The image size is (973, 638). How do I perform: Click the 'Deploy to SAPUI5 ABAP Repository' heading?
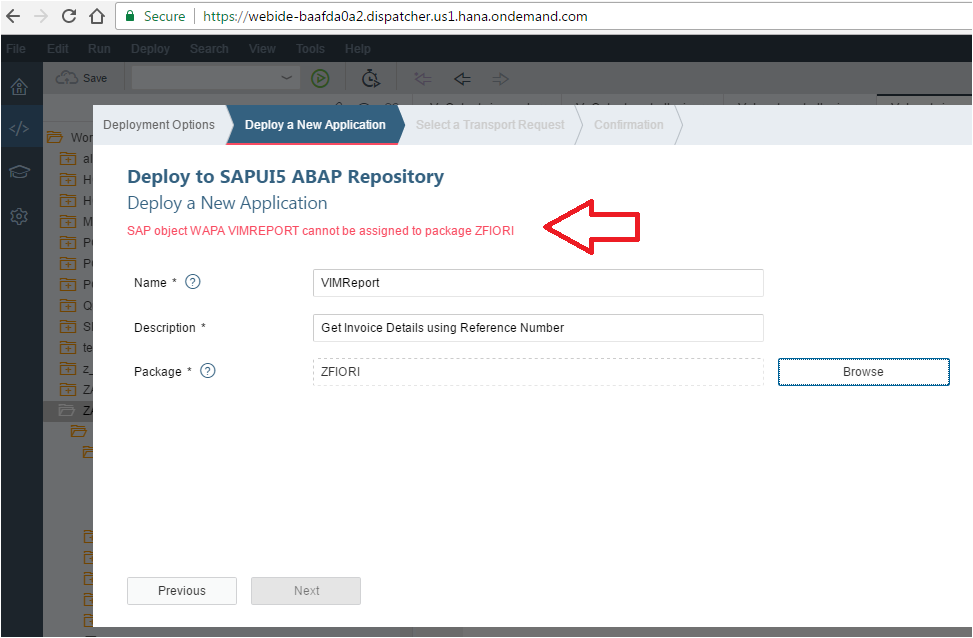coord(285,177)
